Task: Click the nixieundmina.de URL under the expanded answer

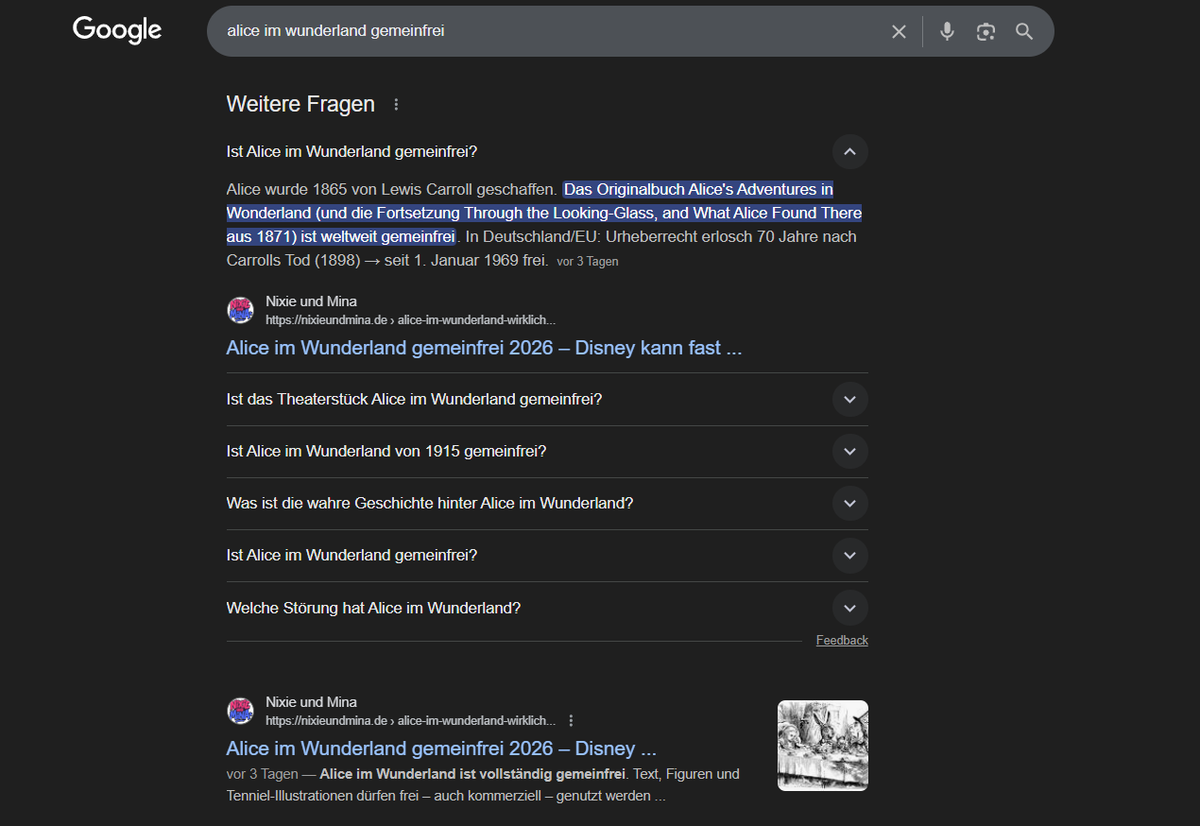Action: (410, 320)
